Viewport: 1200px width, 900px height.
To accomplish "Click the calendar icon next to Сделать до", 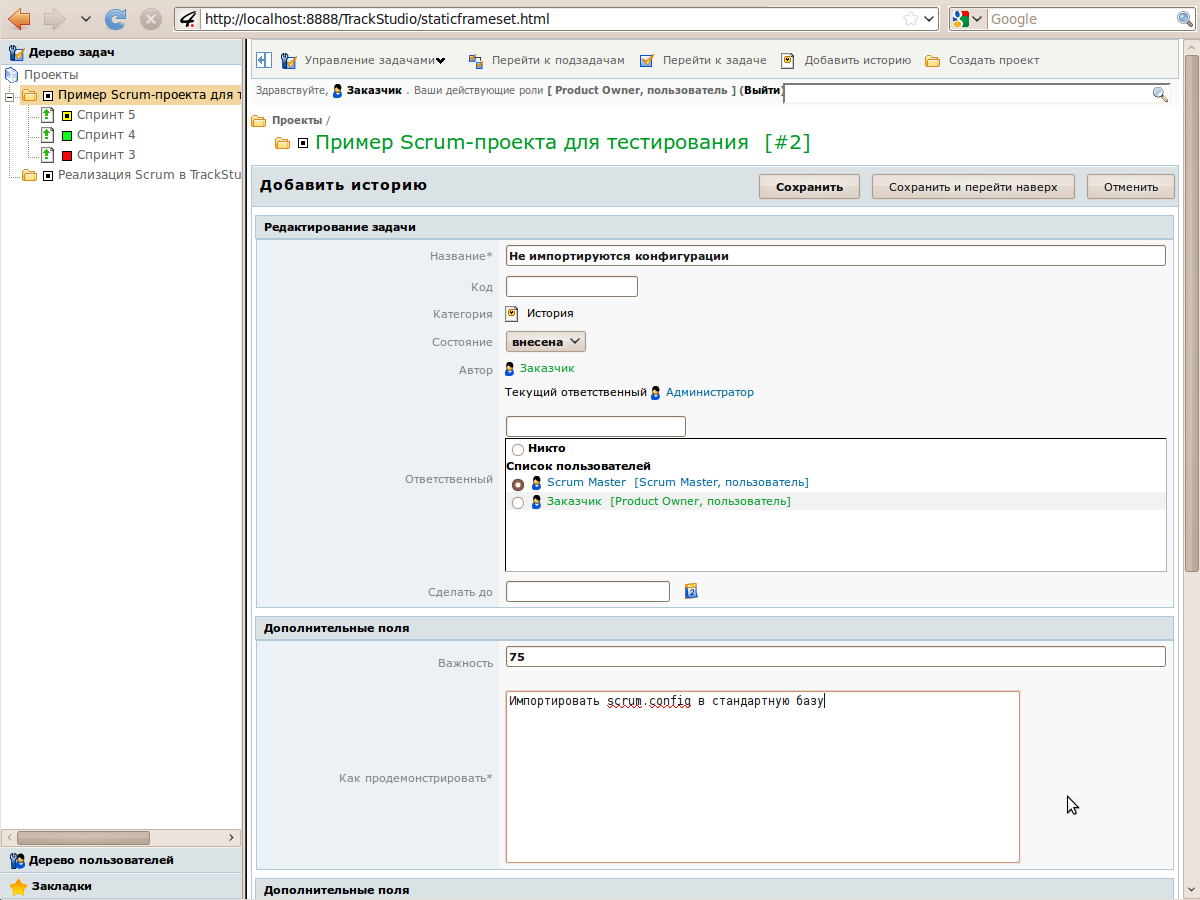I will click(x=690, y=591).
